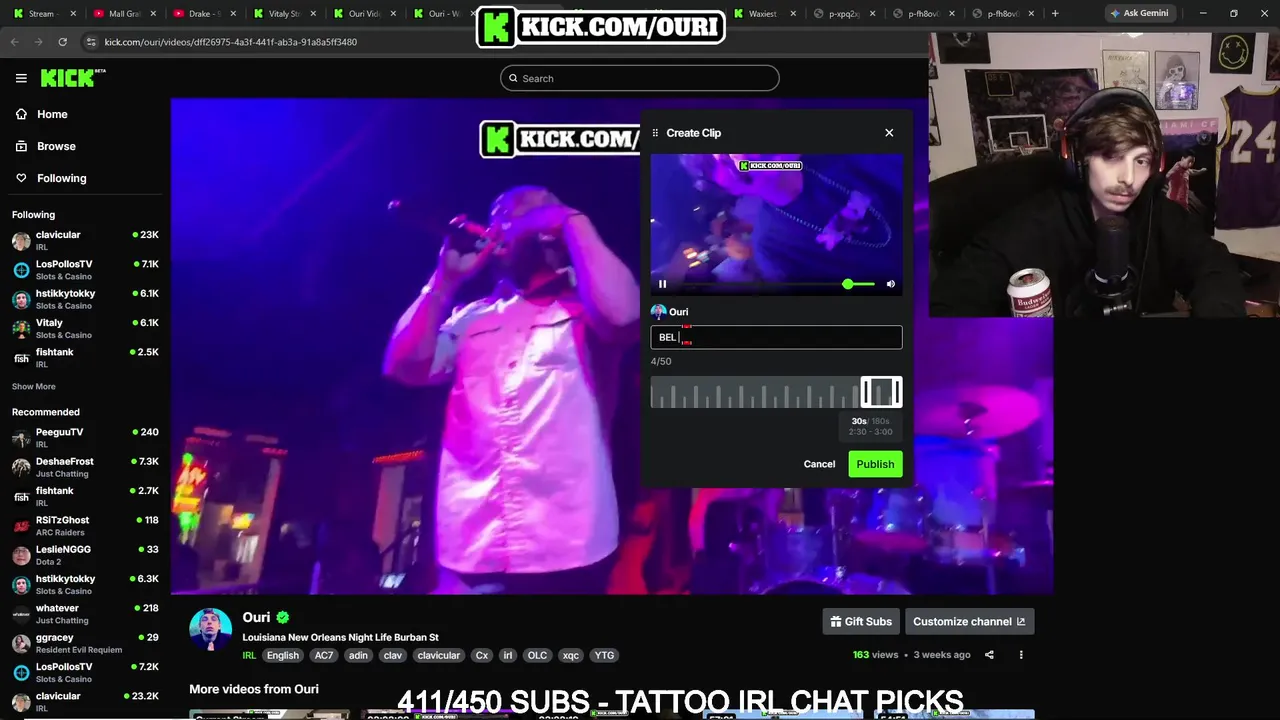Screen dimensions: 1280x720
Task: Select the xqc tag
Action: [571, 656]
